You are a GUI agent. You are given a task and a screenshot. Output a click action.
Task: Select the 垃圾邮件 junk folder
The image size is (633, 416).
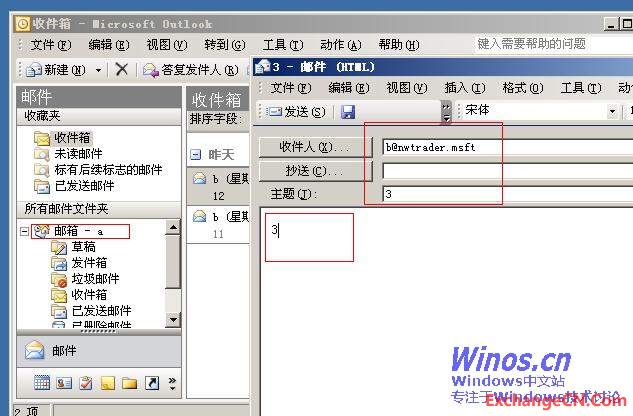[95, 279]
